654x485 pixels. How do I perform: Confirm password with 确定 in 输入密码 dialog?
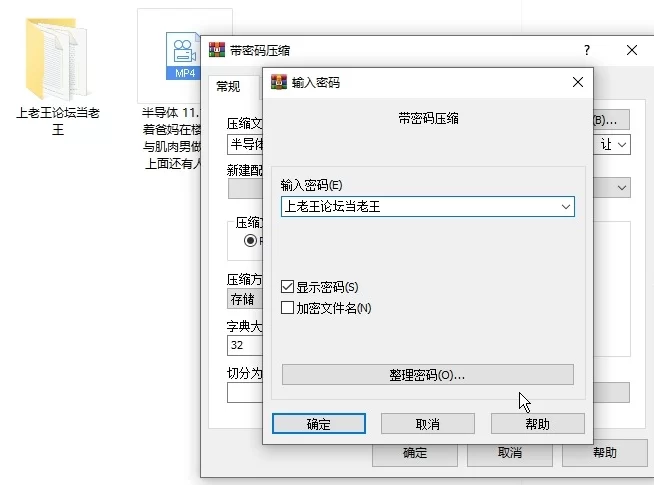coord(319,424)
